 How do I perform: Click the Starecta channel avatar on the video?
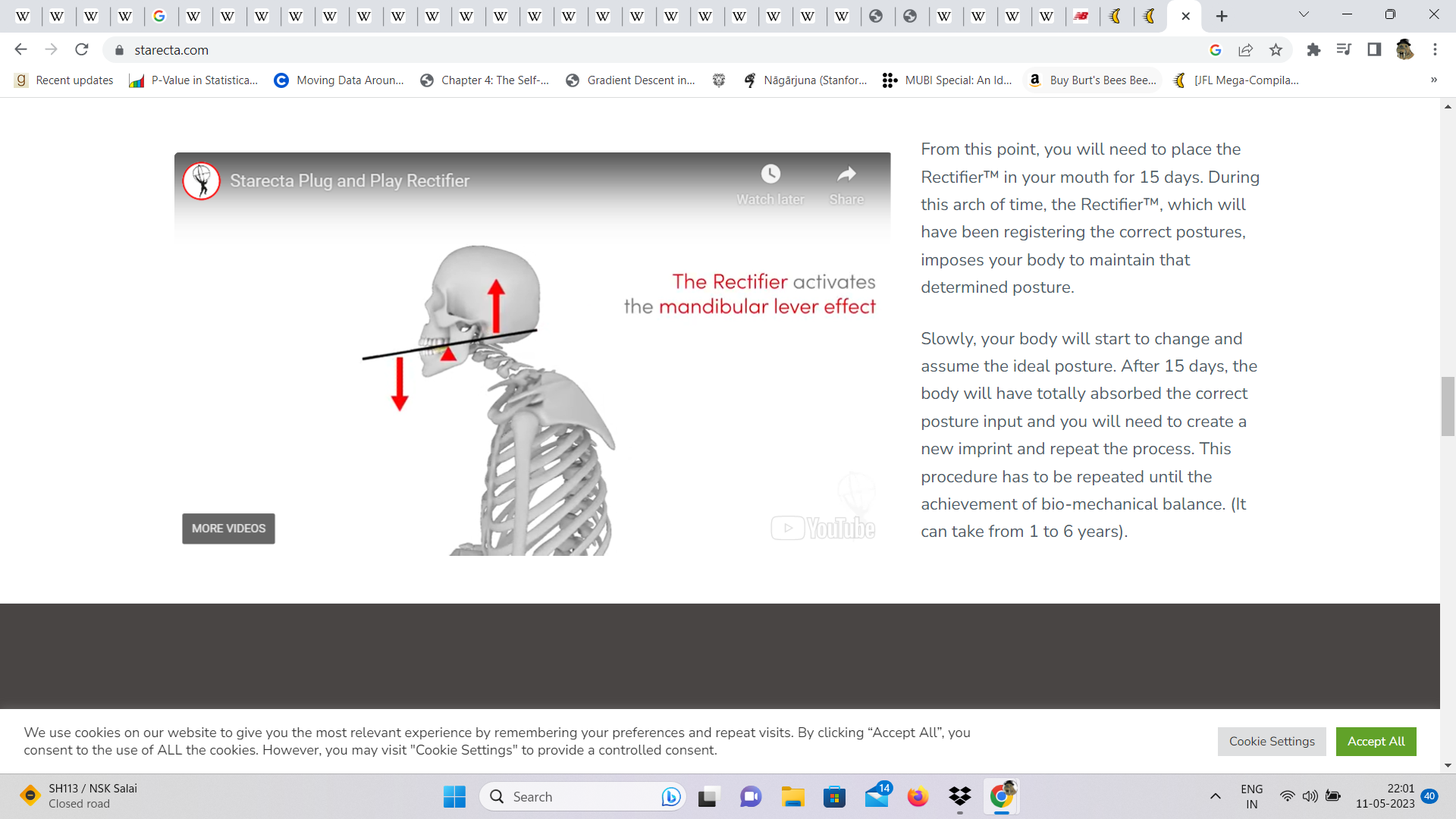tap(202, 181)
